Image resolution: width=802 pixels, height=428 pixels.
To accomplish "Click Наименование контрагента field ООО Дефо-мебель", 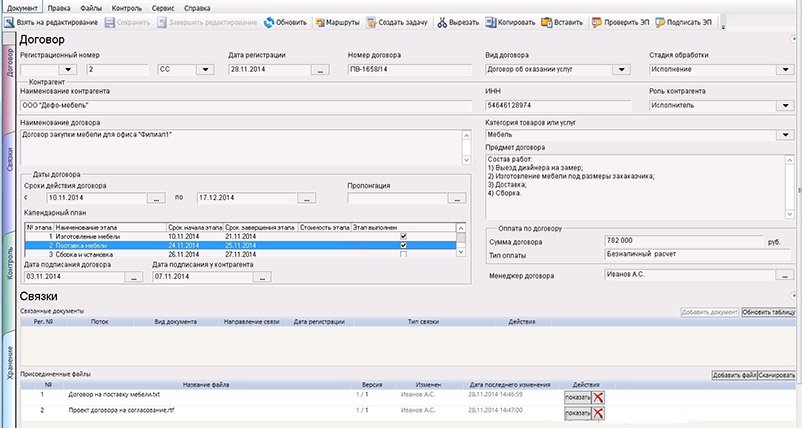I will point(246,105).
